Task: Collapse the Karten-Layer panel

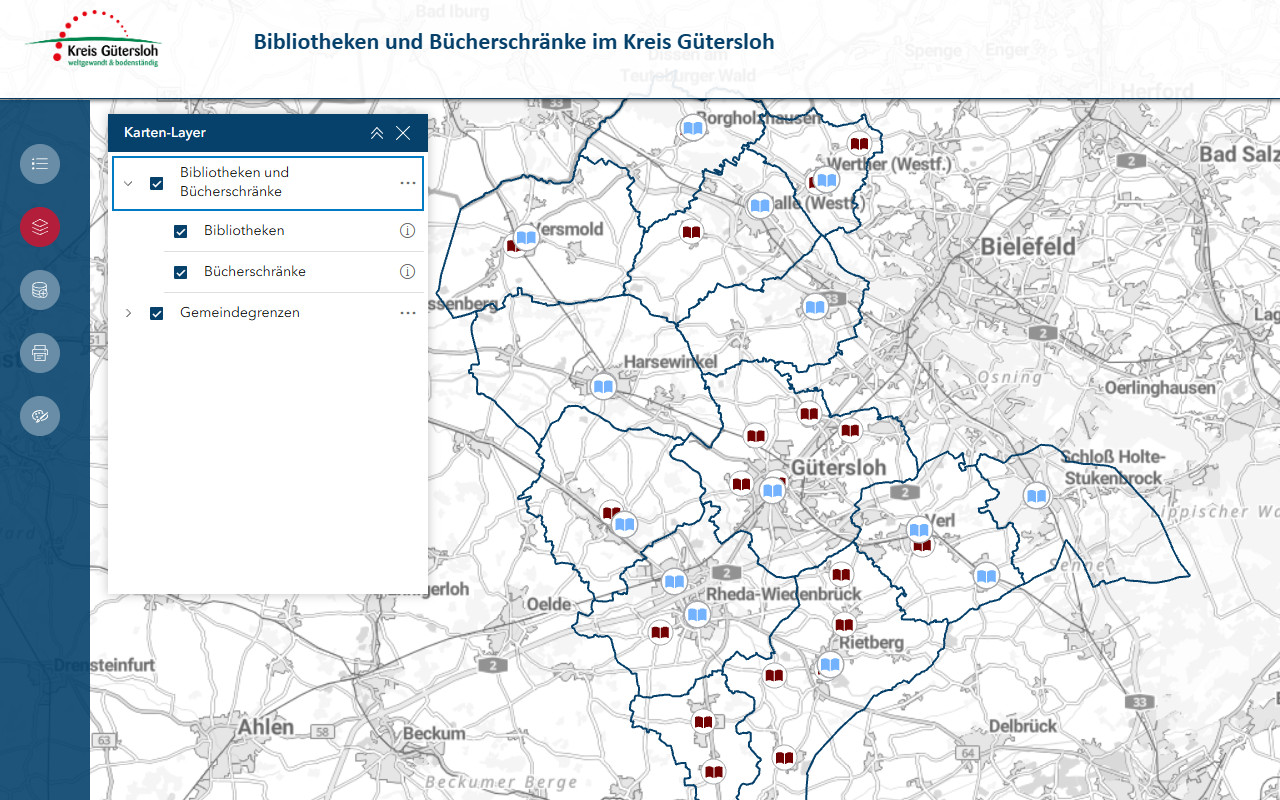Action: pos(377,133)
